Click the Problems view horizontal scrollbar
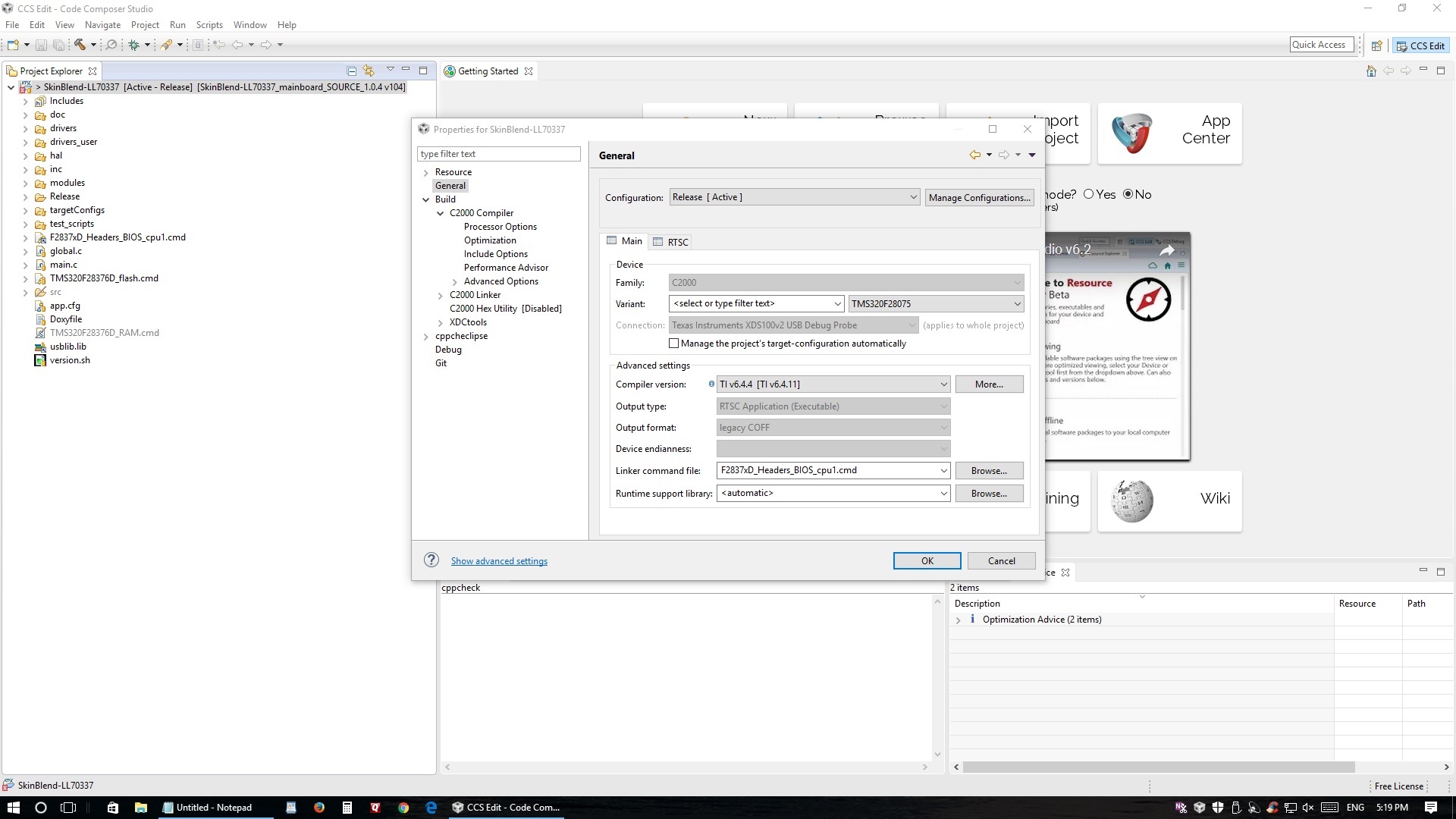Screen dimensions: 1456x819 [x=1159, y=767]
